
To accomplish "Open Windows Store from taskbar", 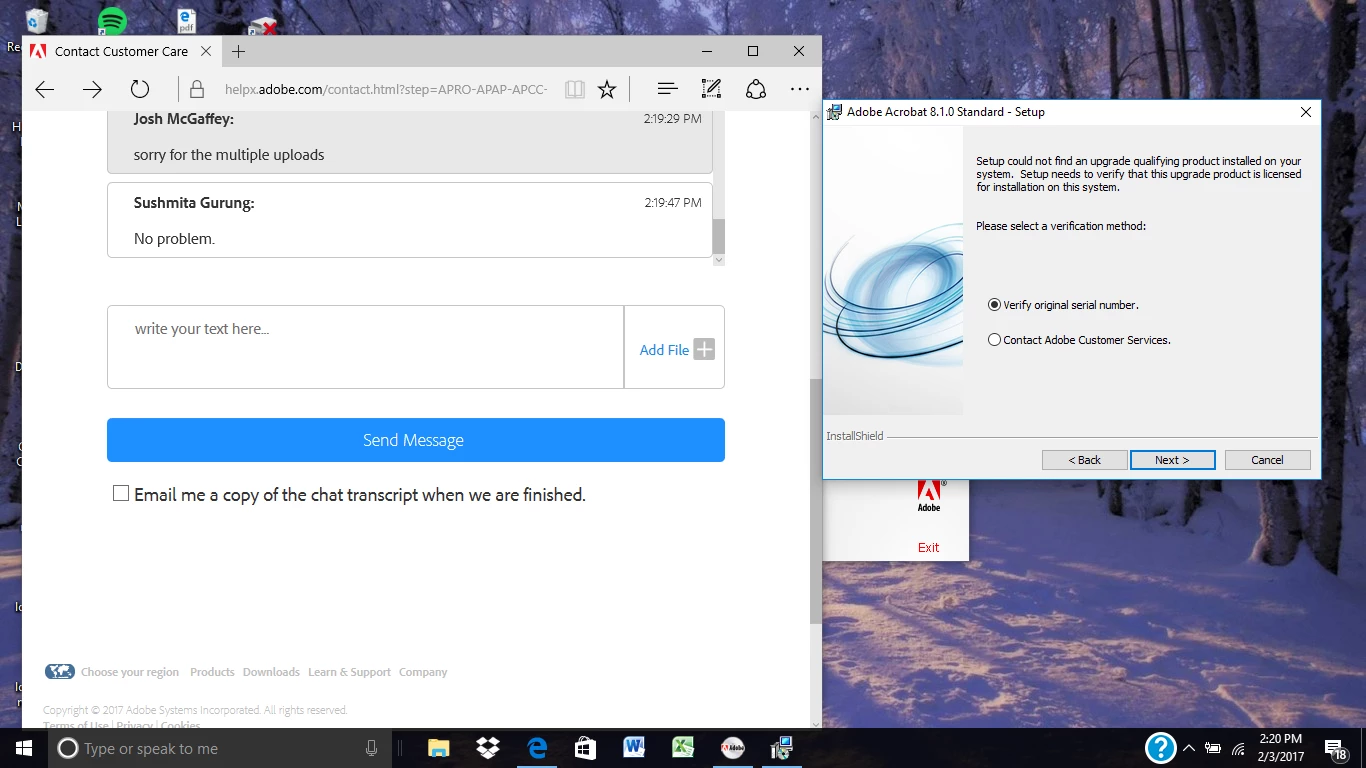I will click(x=586, y=748).
